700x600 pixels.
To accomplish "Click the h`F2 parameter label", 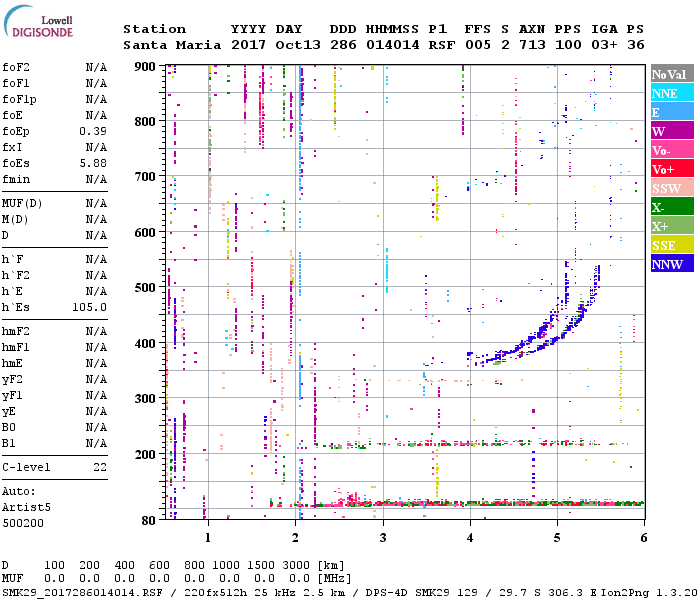I will pos(16,275).
